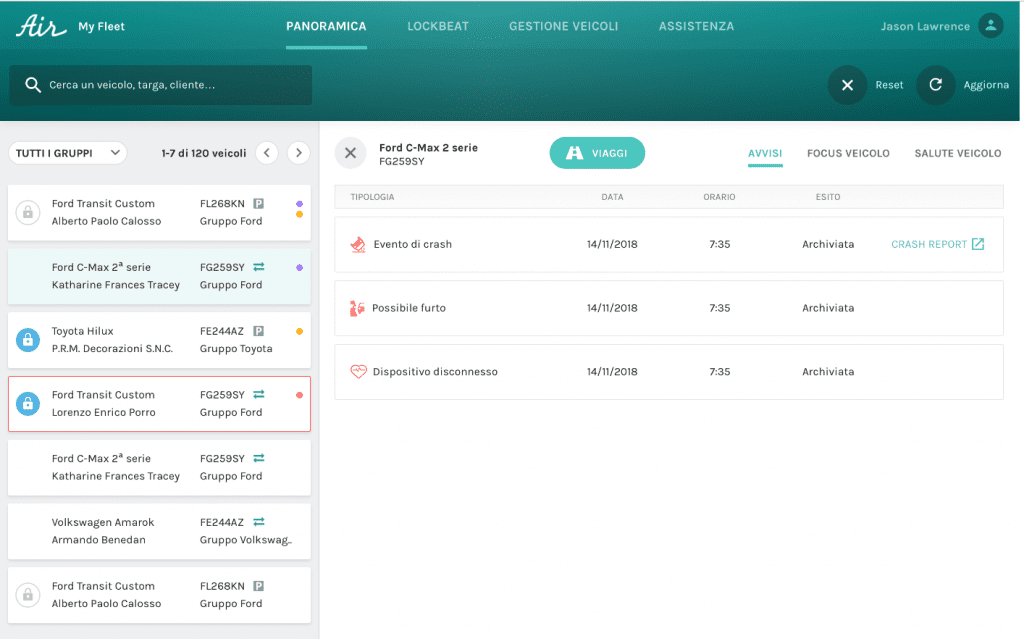Select the Lorenzo Enrico Porro vehicle card

coord(159,404)
